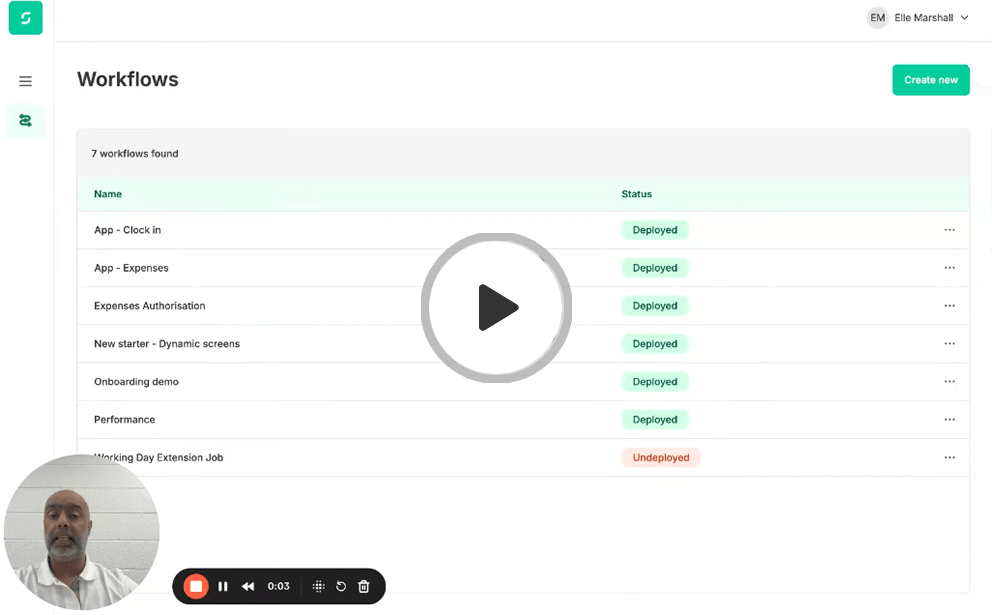The height and width of the screenshot is (615, 992).
Task: Play the video using center play button
Action: pyautogui.click(x=496, y=308)
